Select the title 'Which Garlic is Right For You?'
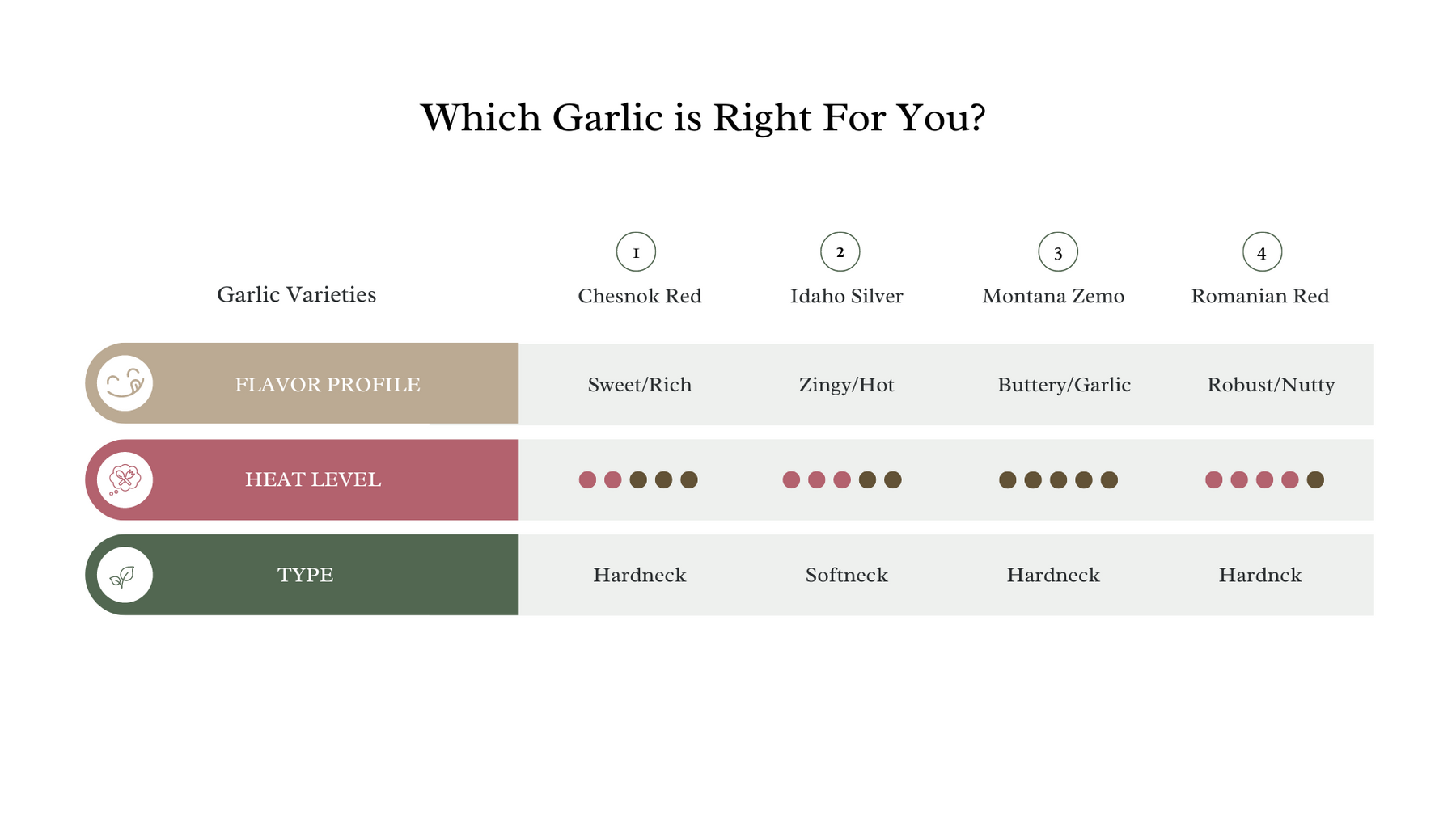The width and height of the screenshot is (1456, 819). (x=702, y=118)
